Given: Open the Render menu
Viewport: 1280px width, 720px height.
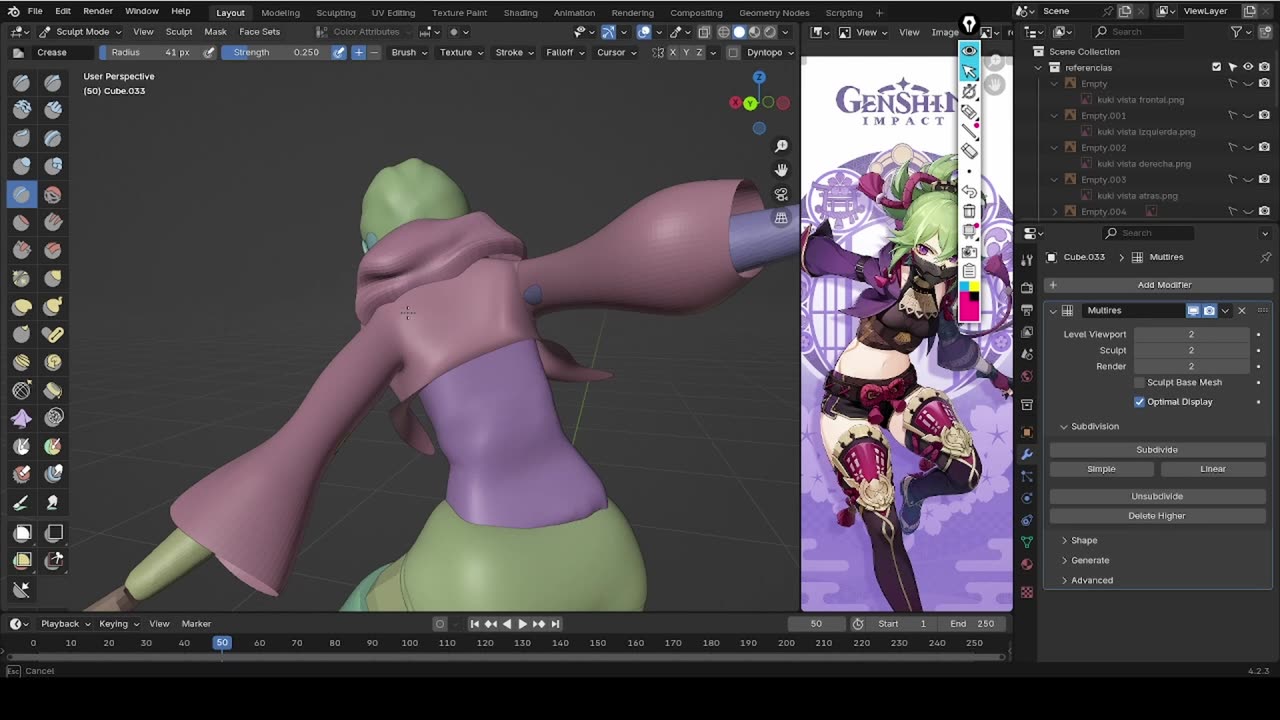Looking at the screenshot, I should (x=98, y=11).
